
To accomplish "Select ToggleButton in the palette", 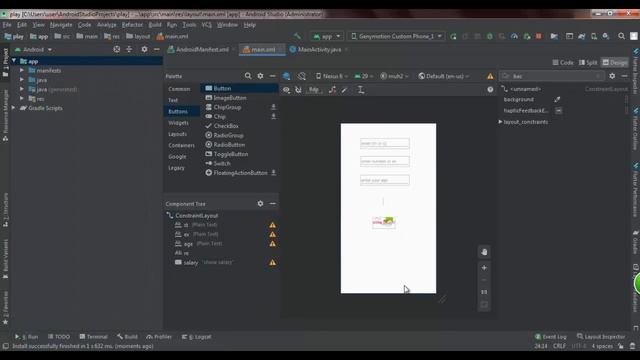I will (x=231, y=154).
